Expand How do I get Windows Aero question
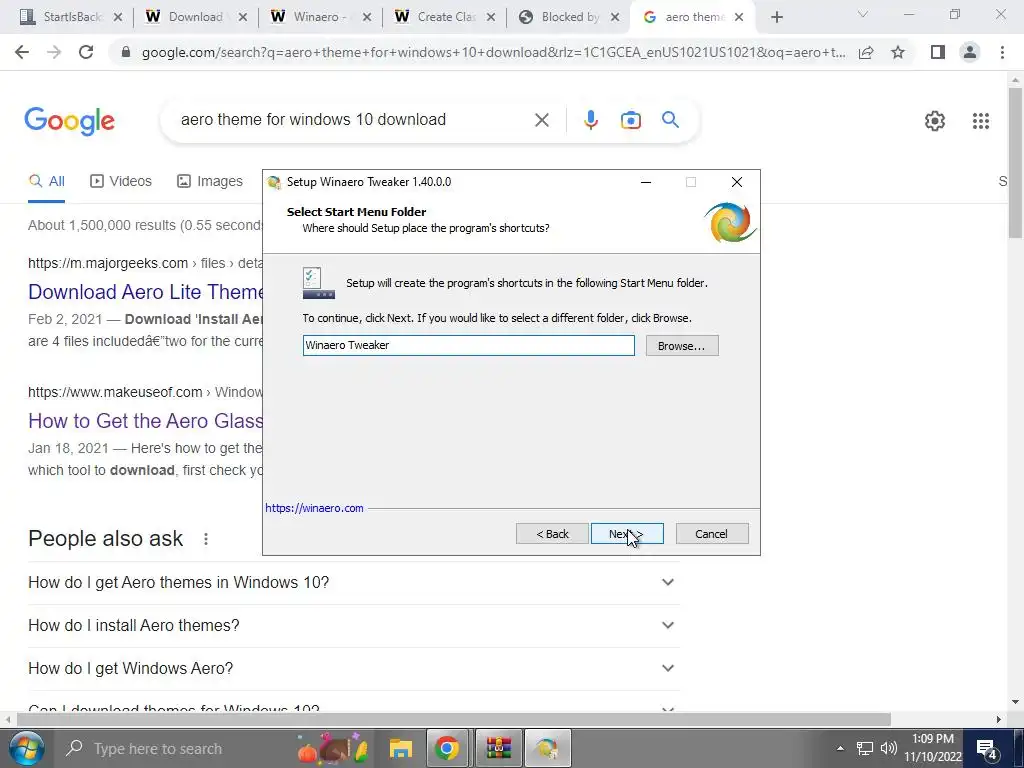Viewport: 1024px width, 768px height. 353,669
